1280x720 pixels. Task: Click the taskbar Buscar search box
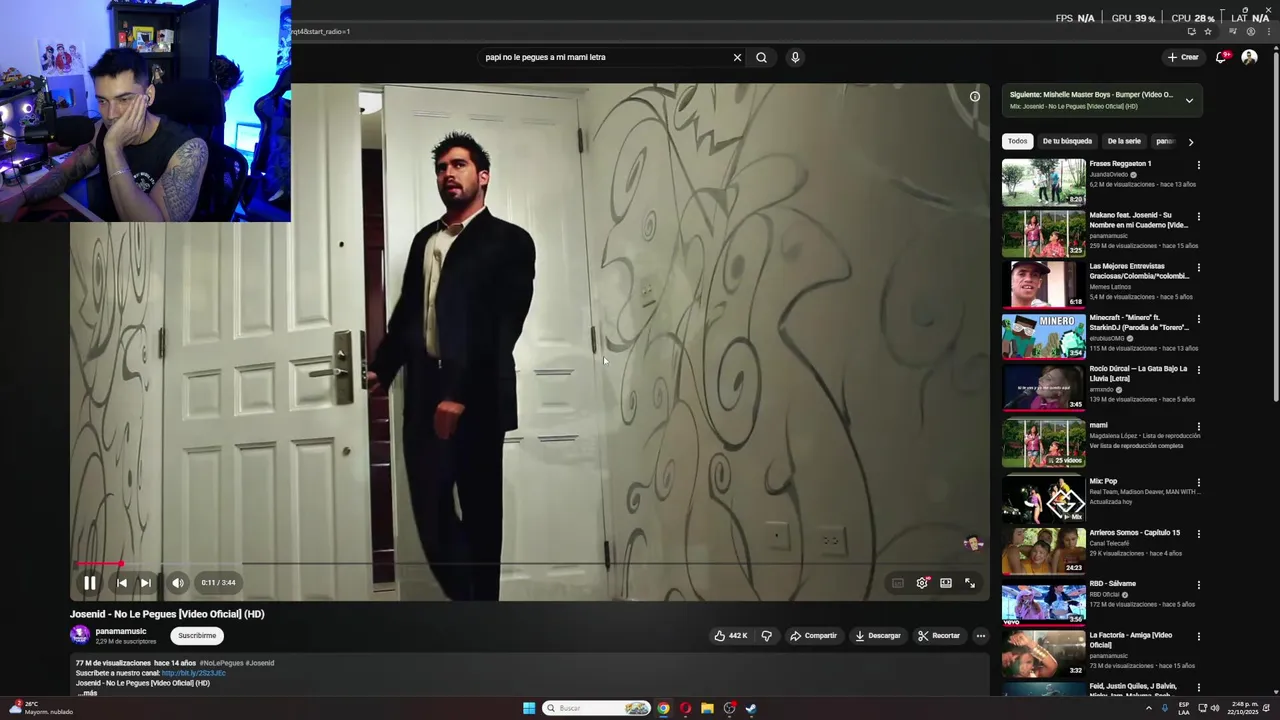(x=597, y=708)
